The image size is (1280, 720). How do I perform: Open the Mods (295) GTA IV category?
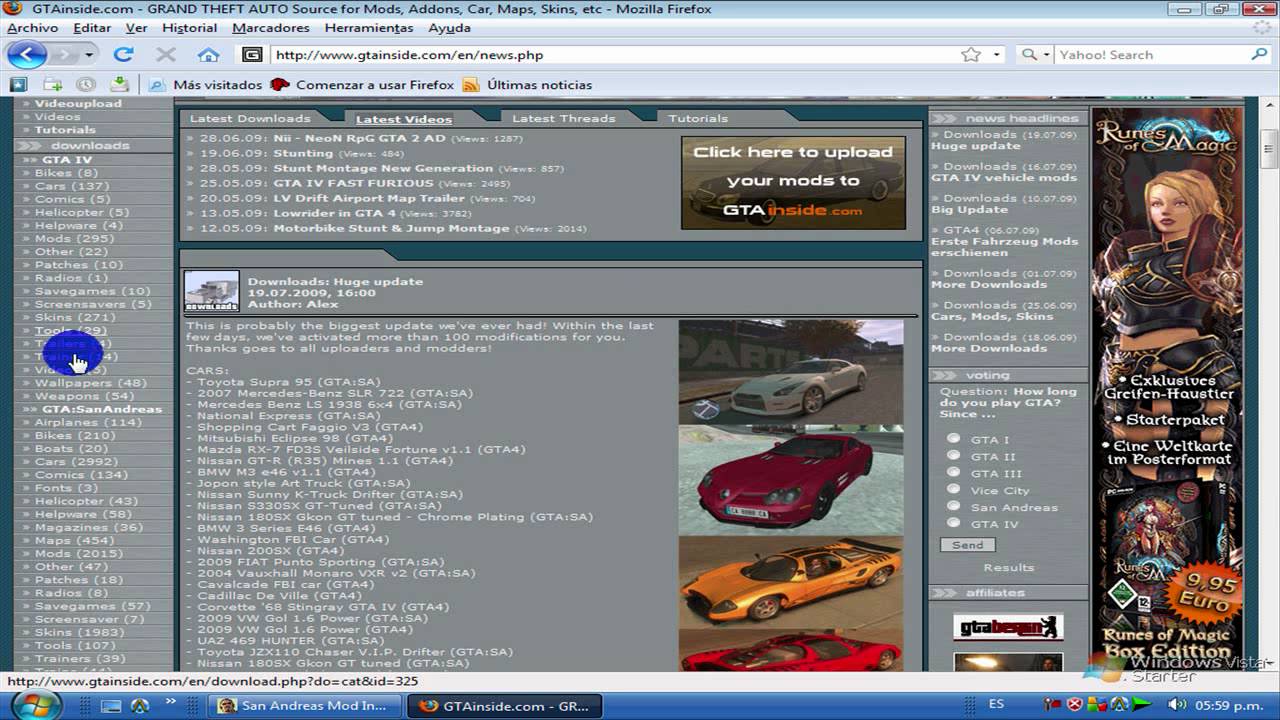pyautogui.click(x=75, y=238)
